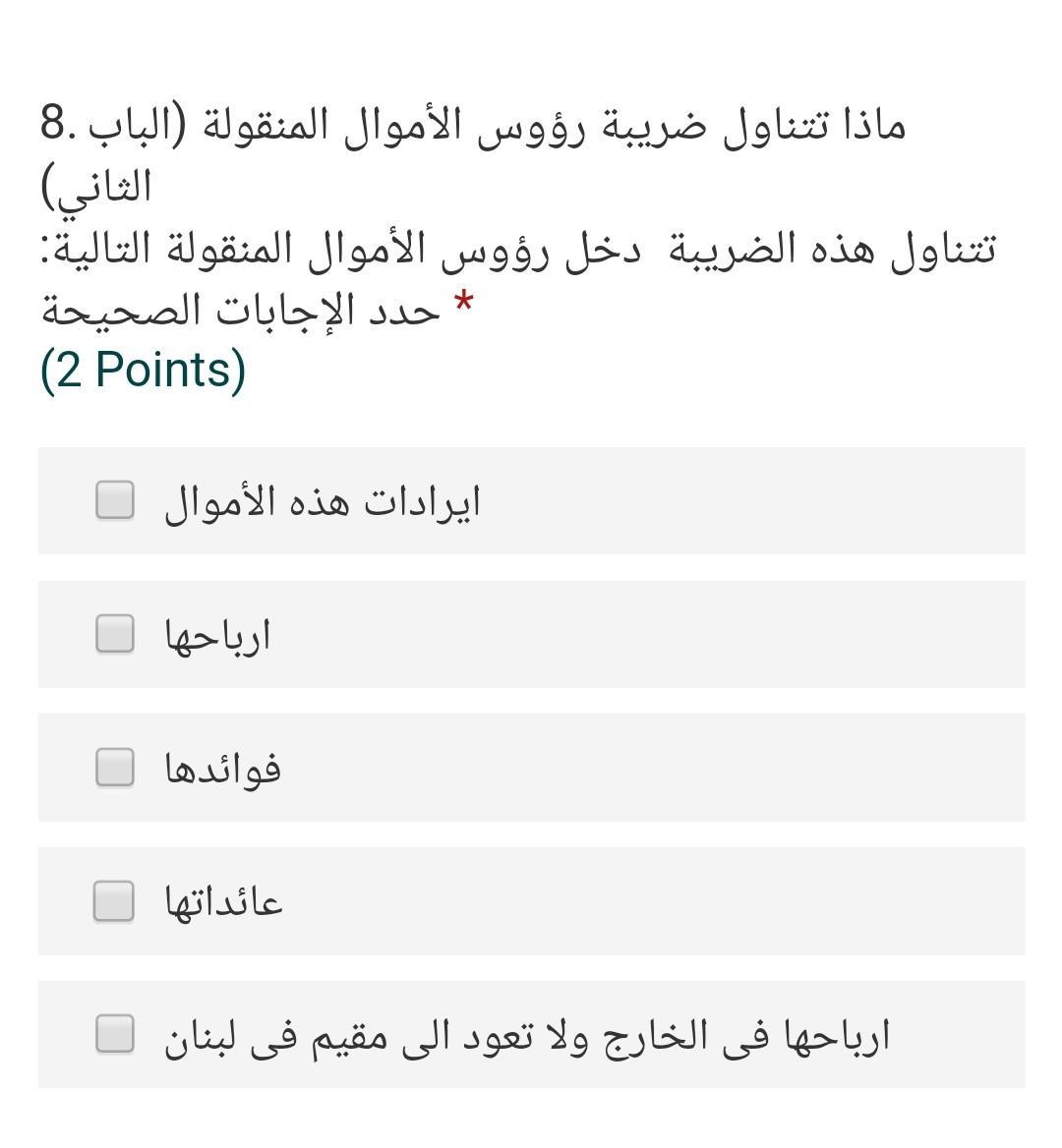This screenshot has height=1148, width=1062.
Task: Check the ارباحها في الخارج option
Action: [113, 1035]
